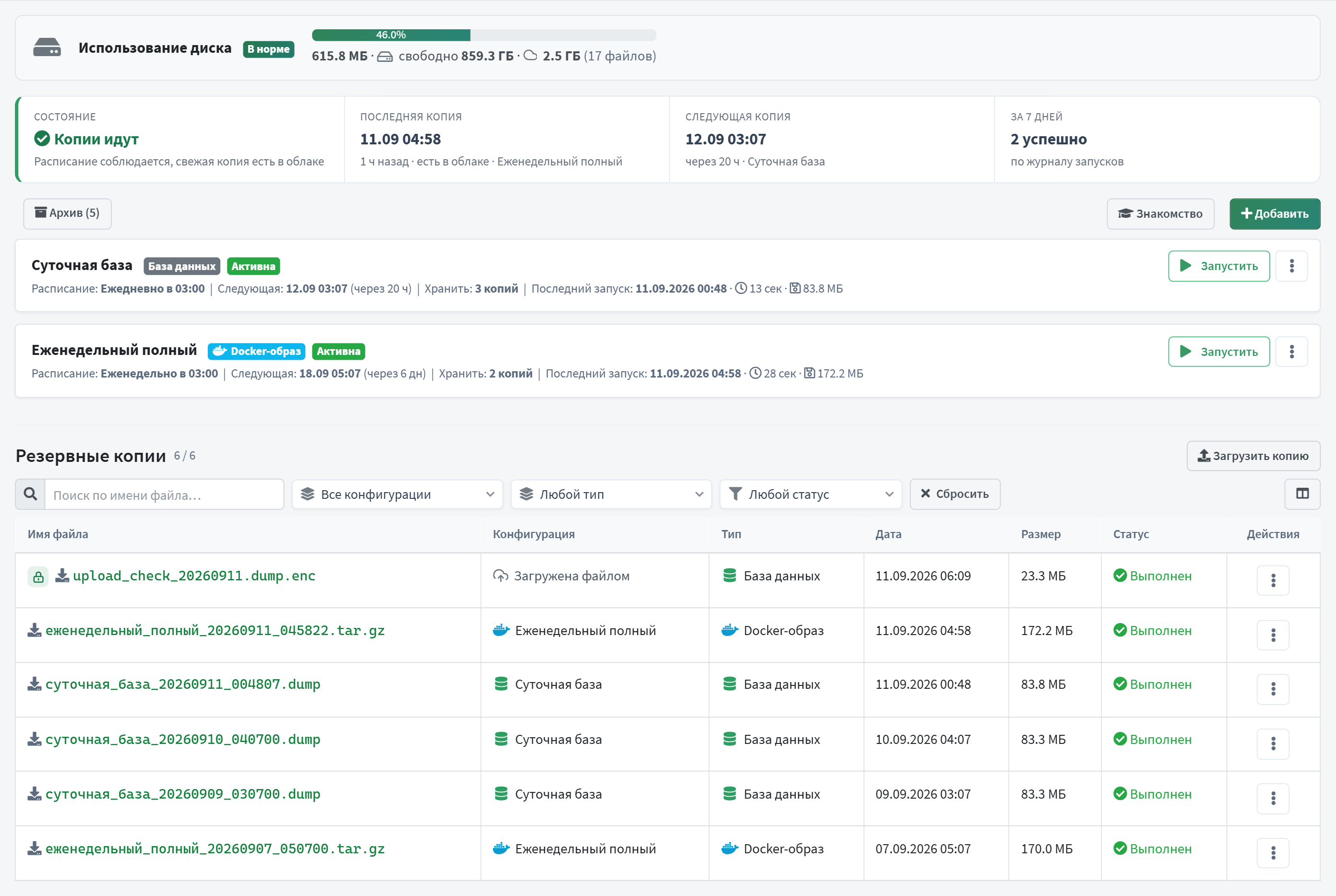Open kebab menu for Суточная база config
Image resolution: width=1336 pixels, height=896 pixels.
click(1291, 266)
